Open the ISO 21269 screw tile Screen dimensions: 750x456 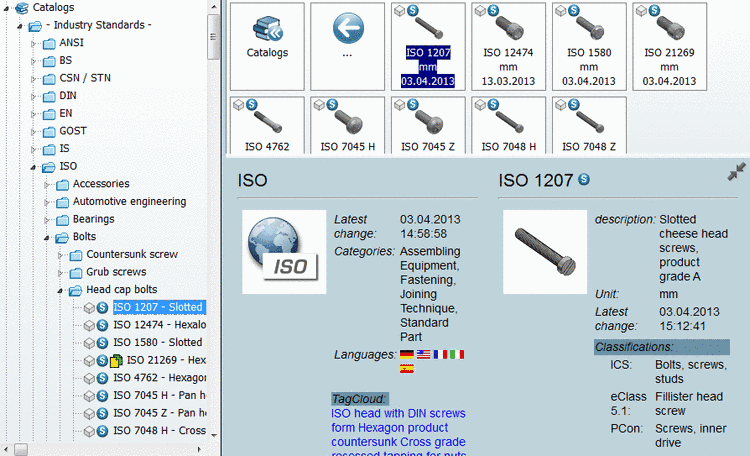click(x=669, y=46)
